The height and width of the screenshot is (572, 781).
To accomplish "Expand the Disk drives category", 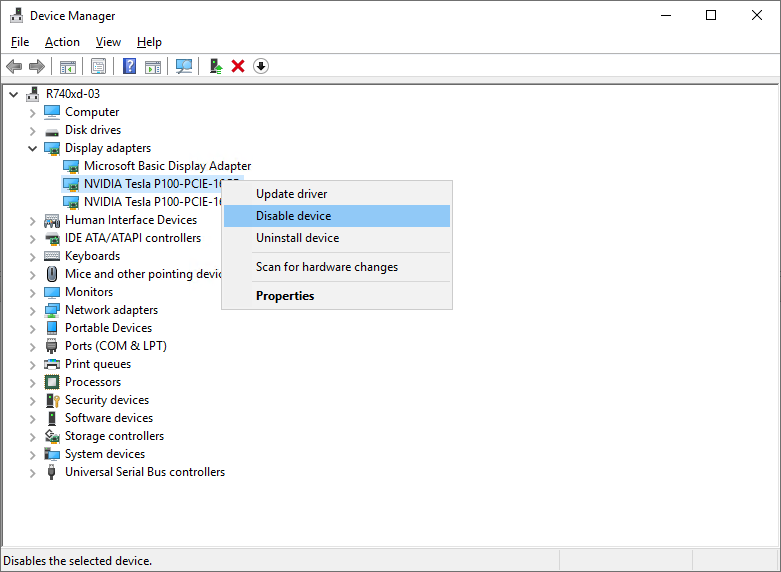I will 33,130.
